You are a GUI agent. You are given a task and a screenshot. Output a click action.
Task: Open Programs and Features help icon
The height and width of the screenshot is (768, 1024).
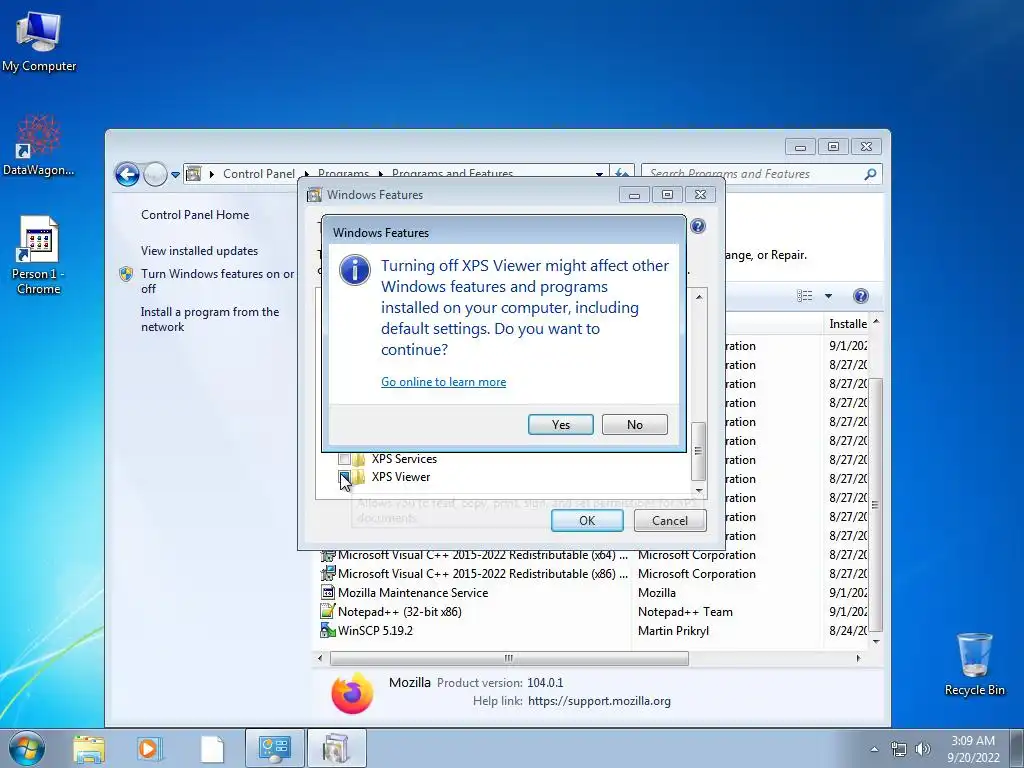(861, 296)
